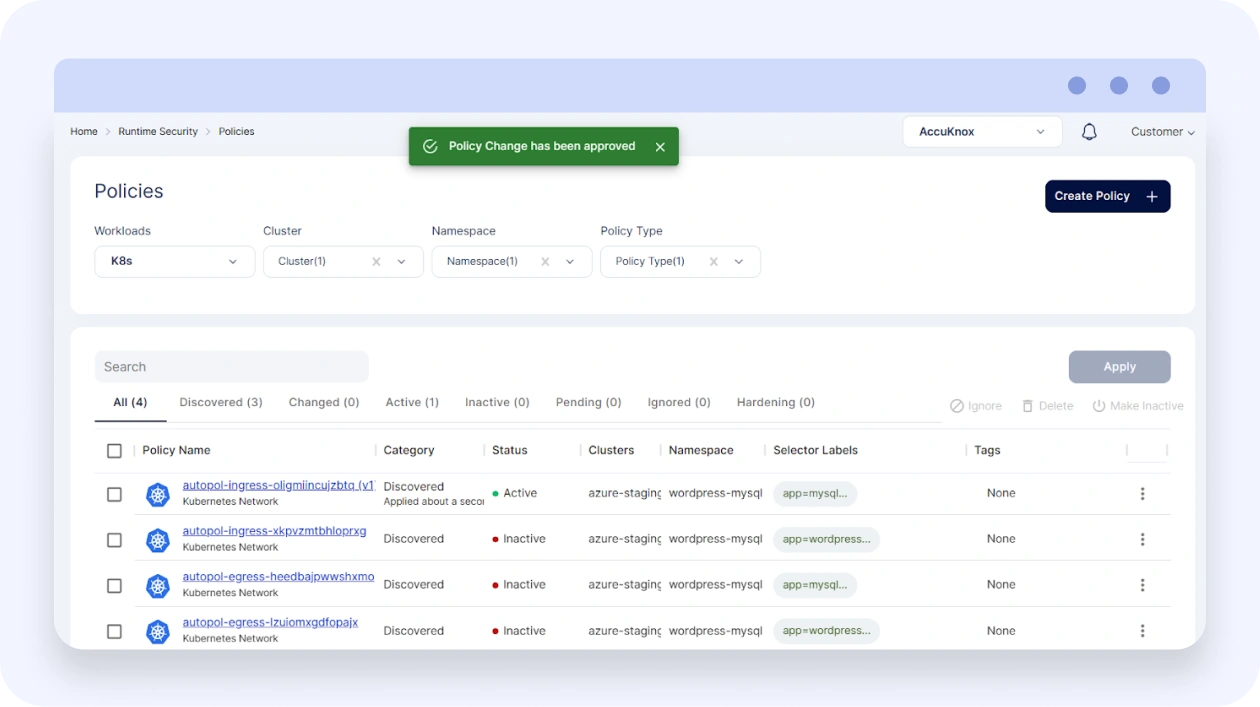Click the Delete trash action
Viewport: 1260px width, 707px height.
tap(1047, 406)
